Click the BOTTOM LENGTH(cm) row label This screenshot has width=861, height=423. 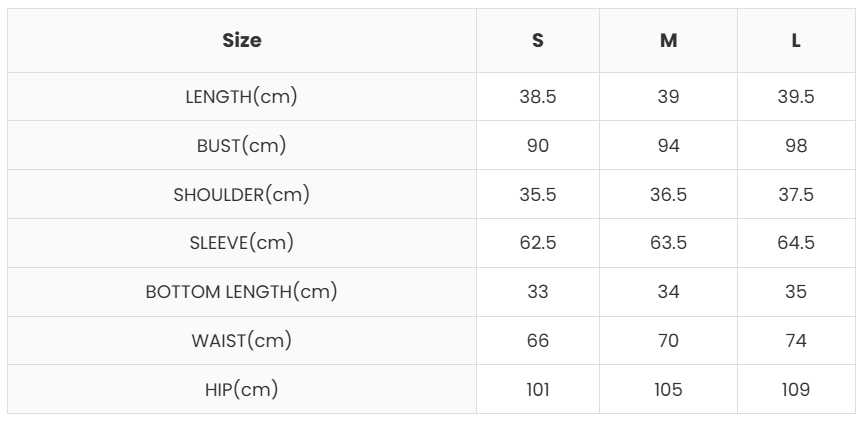coord(242,292)
